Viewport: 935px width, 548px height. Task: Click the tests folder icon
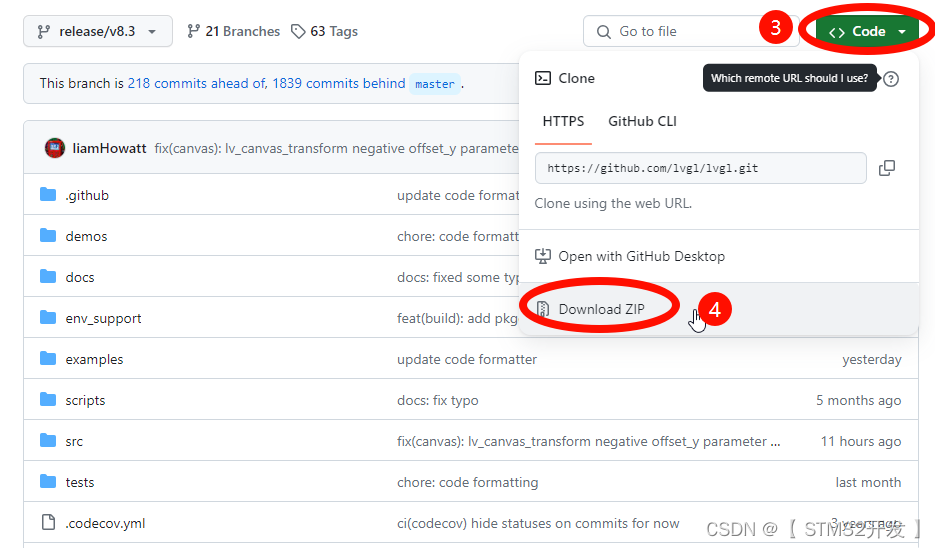click(x=48, y=481)
